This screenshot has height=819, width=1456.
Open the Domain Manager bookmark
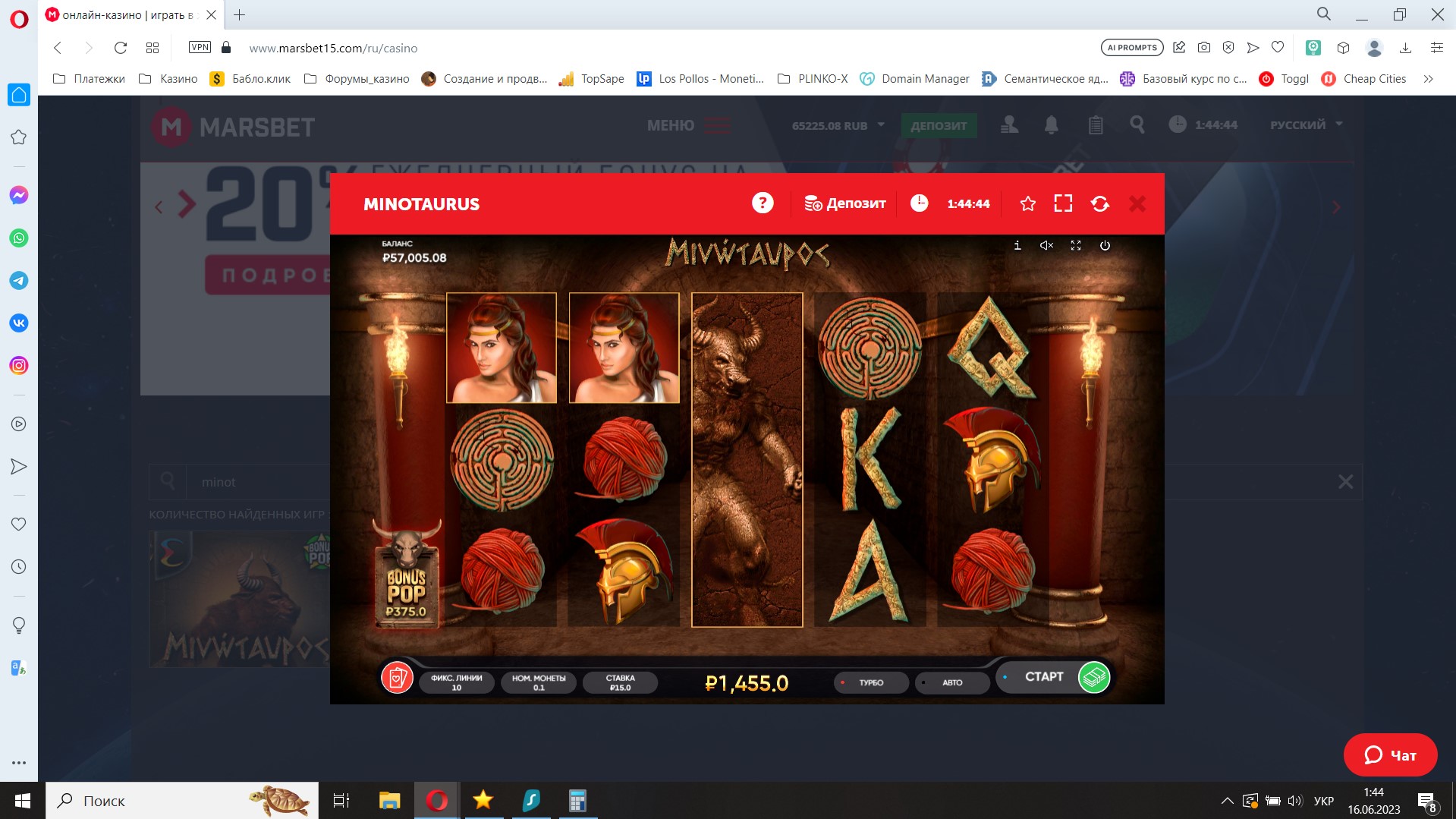click(x=914, y=78)
